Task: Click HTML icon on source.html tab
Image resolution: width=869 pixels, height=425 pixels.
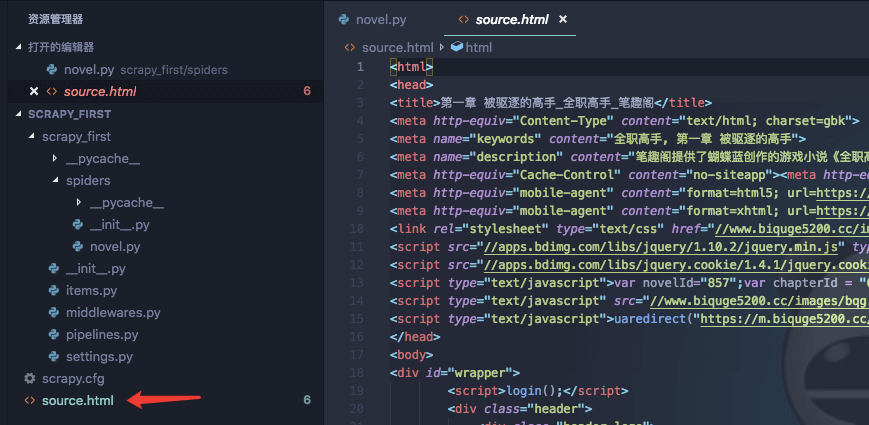Action: (463, 19)
